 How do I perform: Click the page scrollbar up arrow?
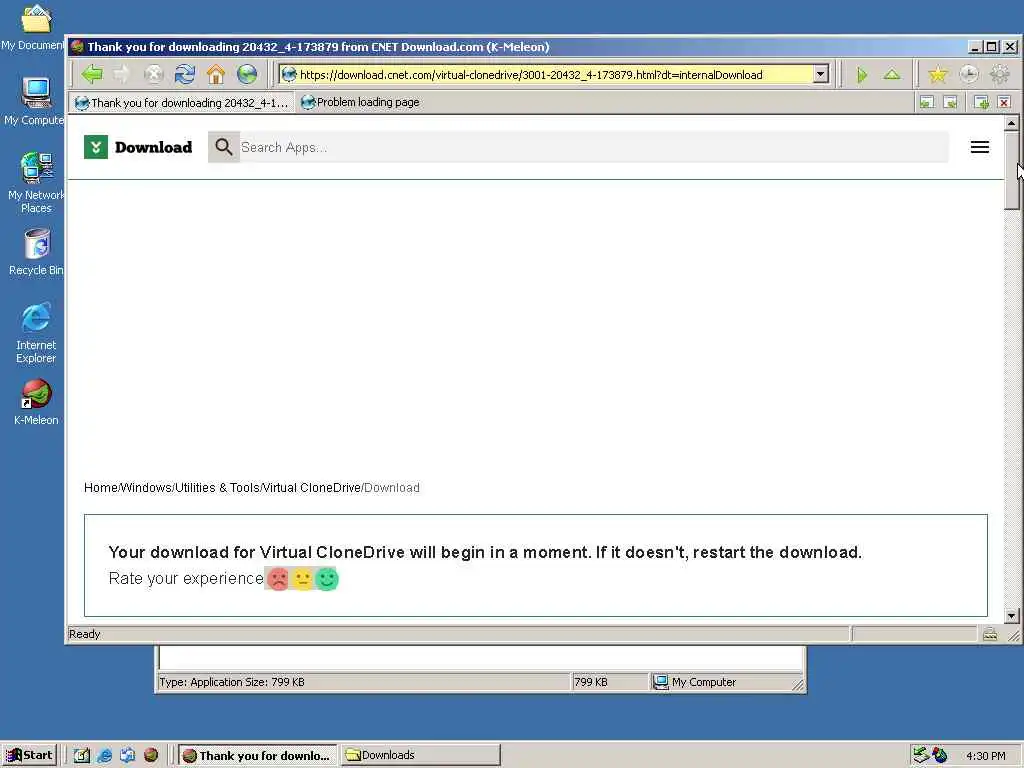coord(1011,123)
